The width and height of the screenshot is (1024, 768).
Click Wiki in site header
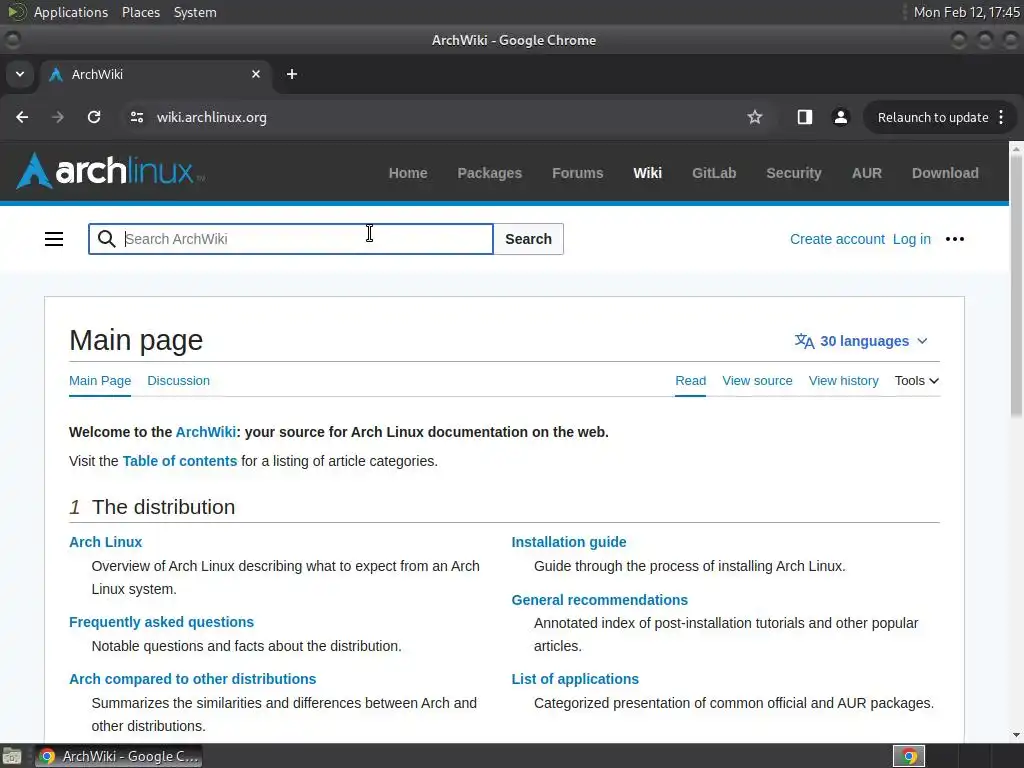pos(647,173)
